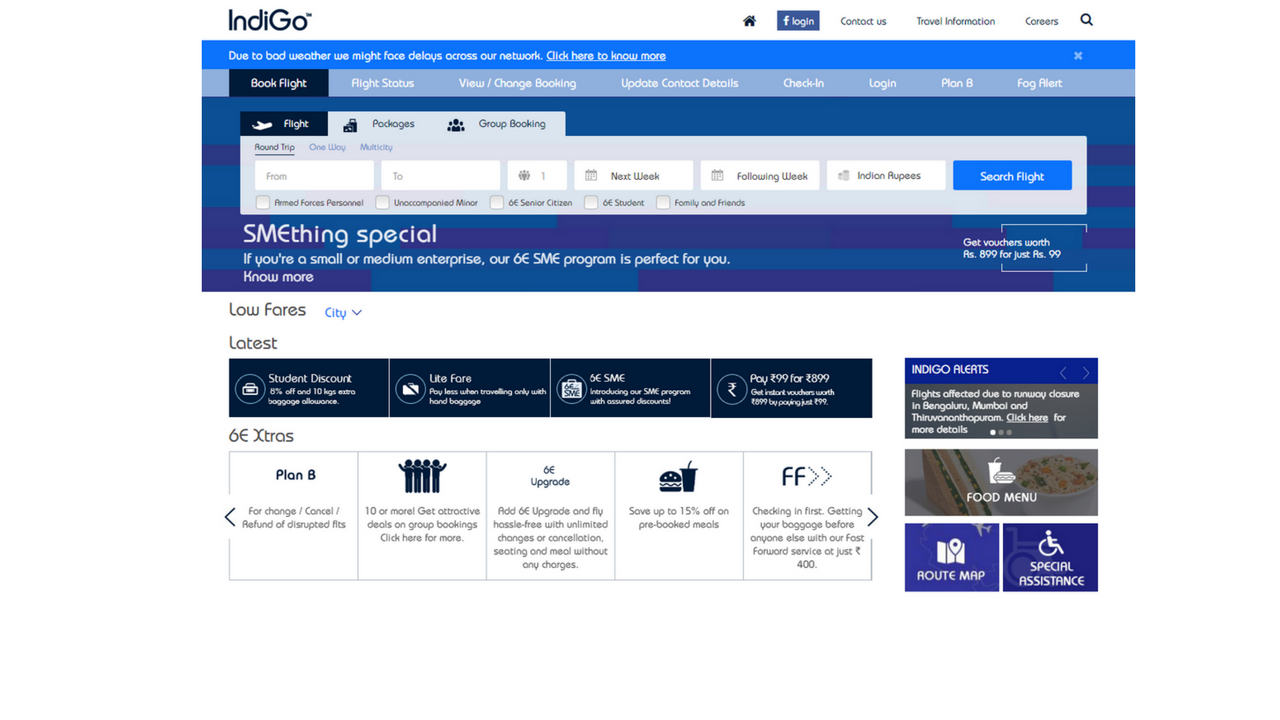Click the Search Flight button
Image resolution: width=1280 pixels, height=720 pixels.
tap(1012, 176)
